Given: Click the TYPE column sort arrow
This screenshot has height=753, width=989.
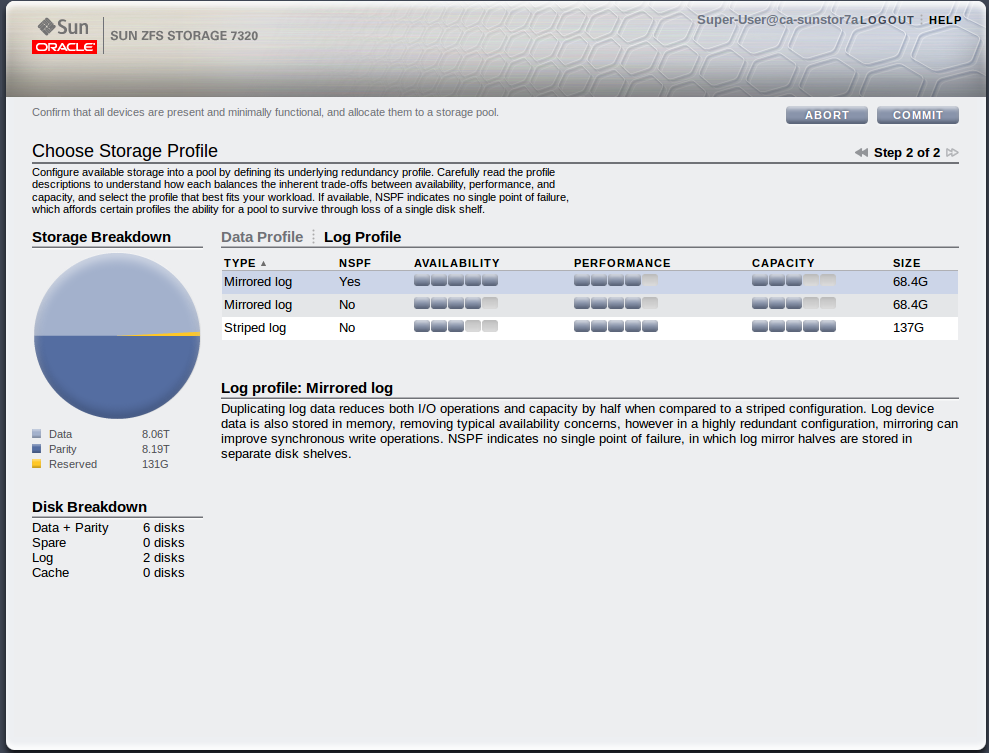Looking at the screenshot, I should [264, 264].
